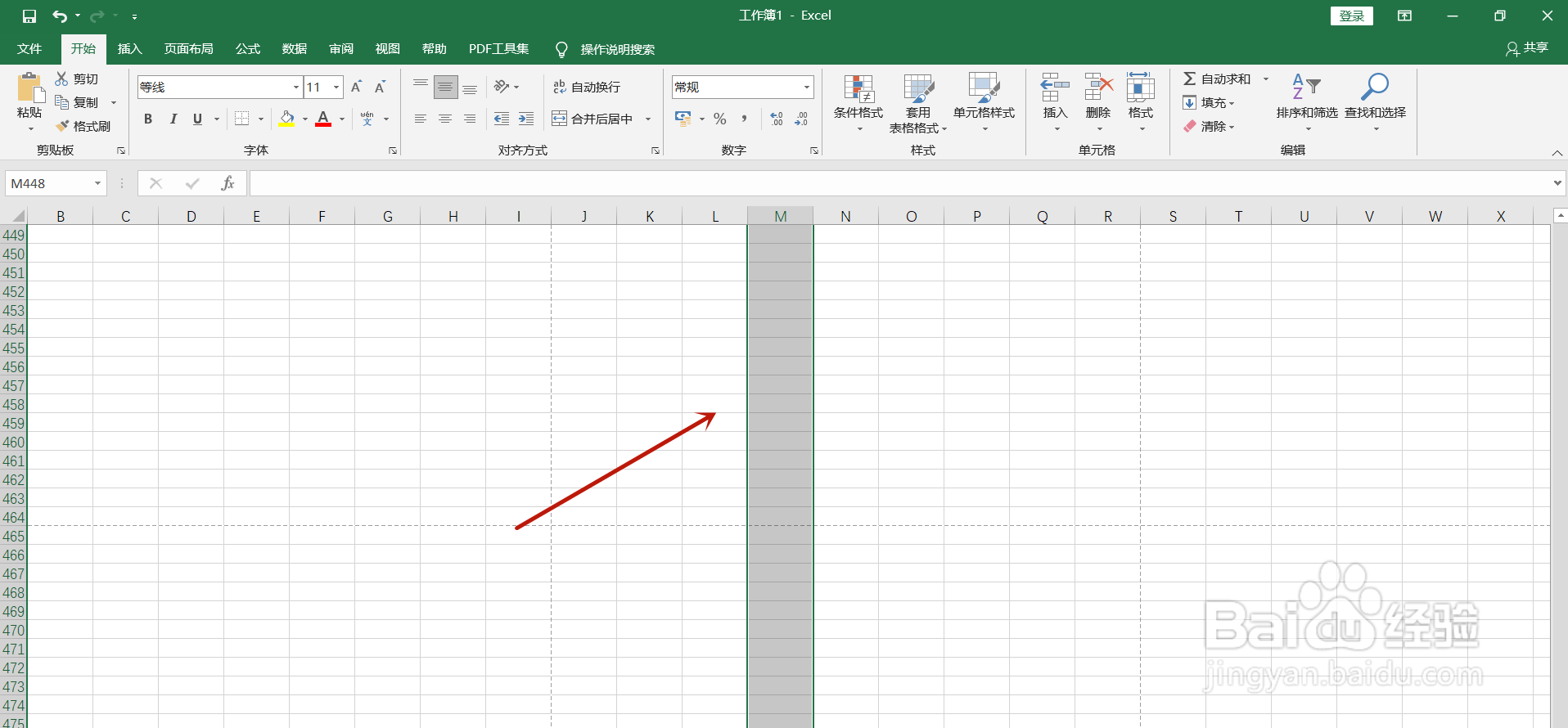
Task: Toggle align text left
Action: coord(421,119)
